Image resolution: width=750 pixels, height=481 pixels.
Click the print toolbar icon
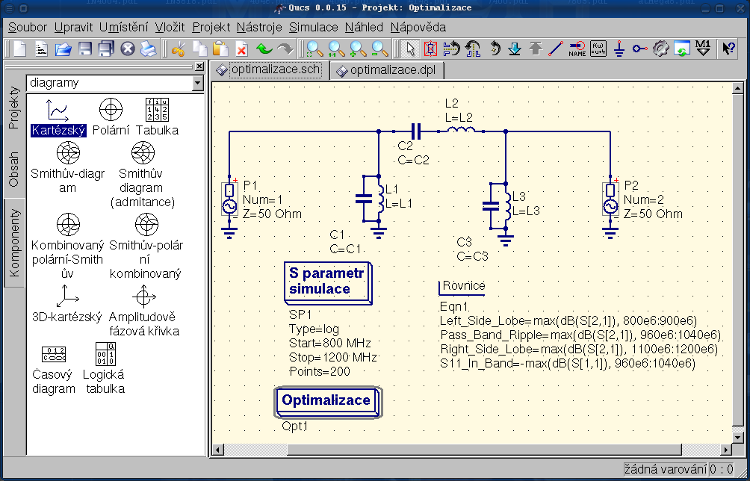[148, 48]
